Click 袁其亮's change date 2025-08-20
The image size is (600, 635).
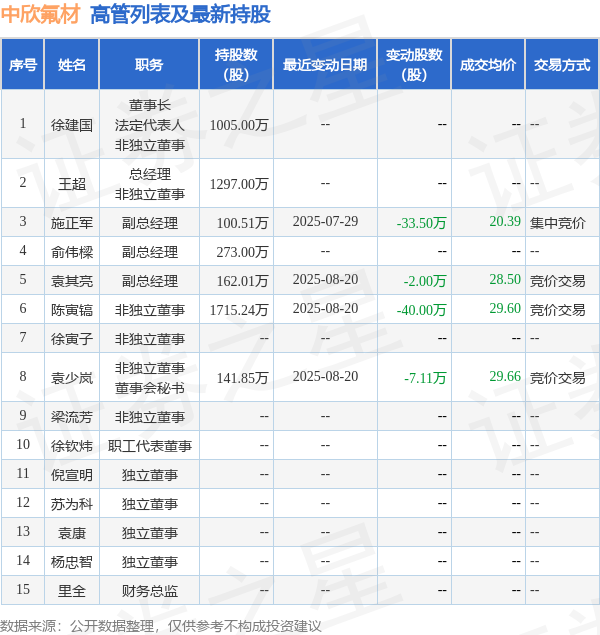tap(325, 279)
